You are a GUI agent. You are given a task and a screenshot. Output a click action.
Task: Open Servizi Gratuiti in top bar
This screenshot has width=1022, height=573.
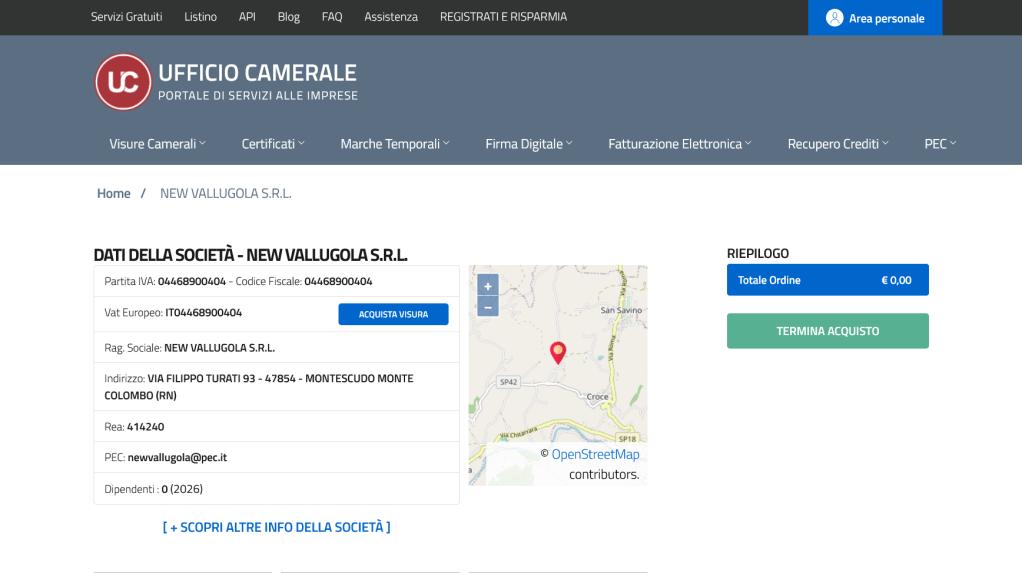126,17
